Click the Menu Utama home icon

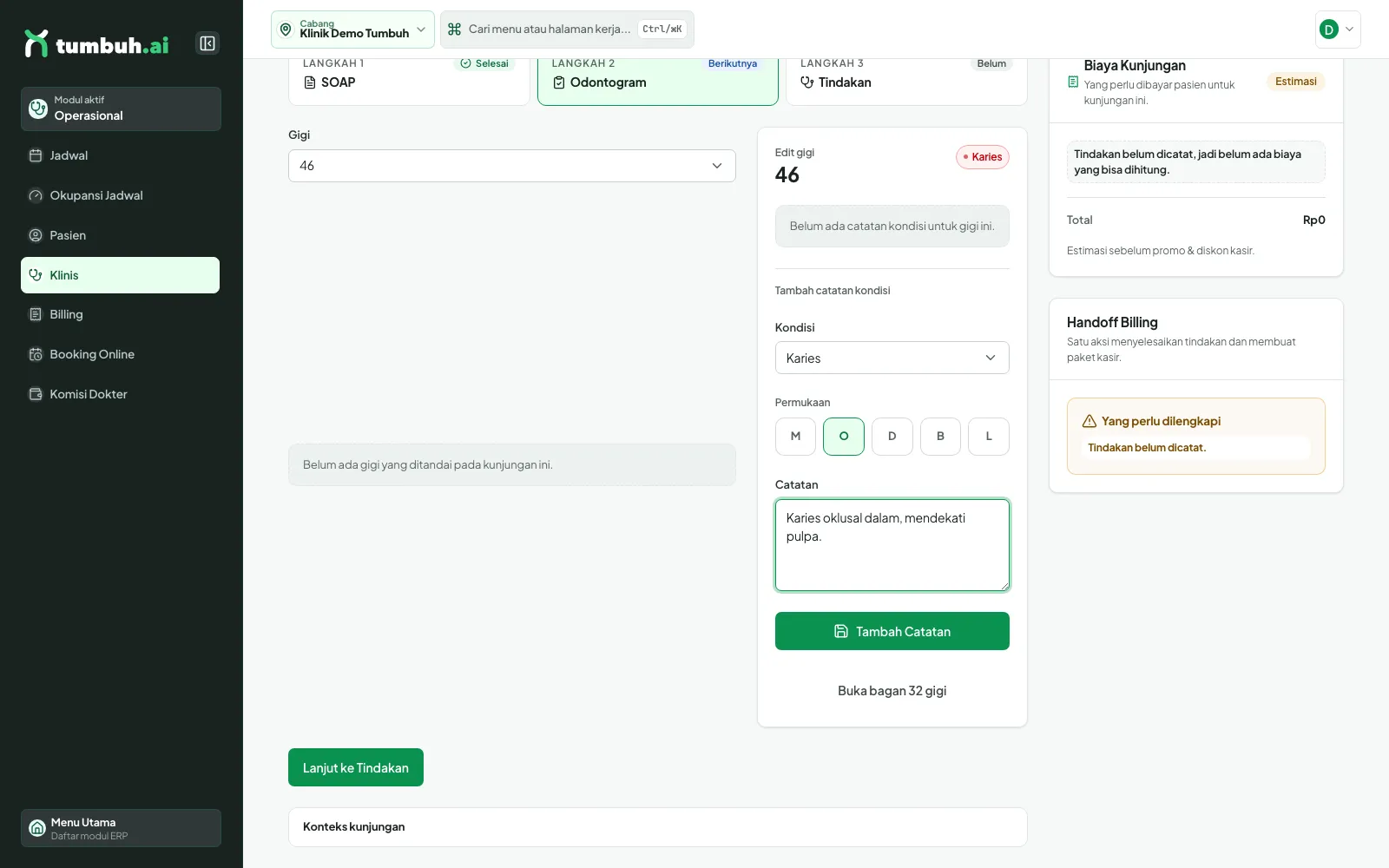click(x=37, y=828)
